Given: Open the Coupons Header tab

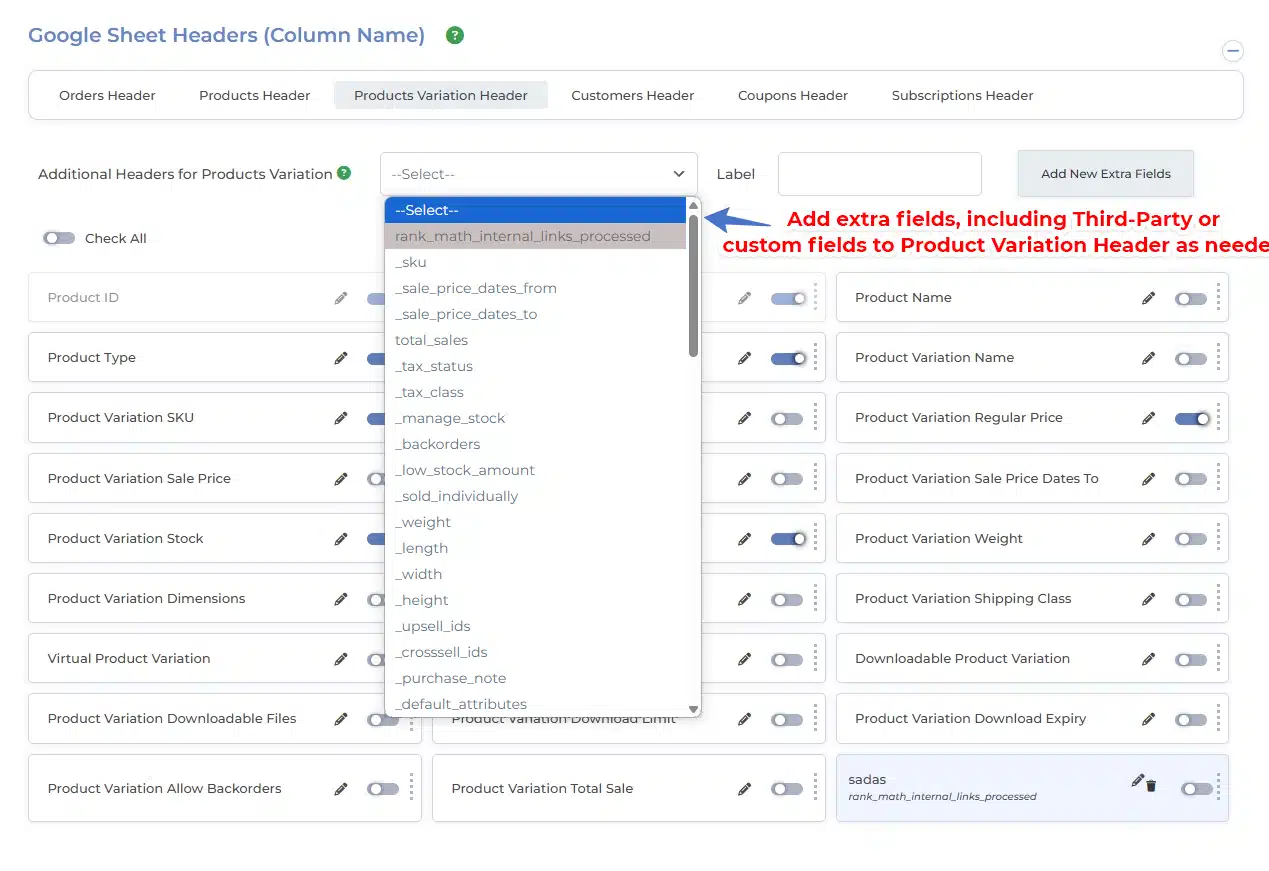Looking at the screenshot, I should click(792, 96).
